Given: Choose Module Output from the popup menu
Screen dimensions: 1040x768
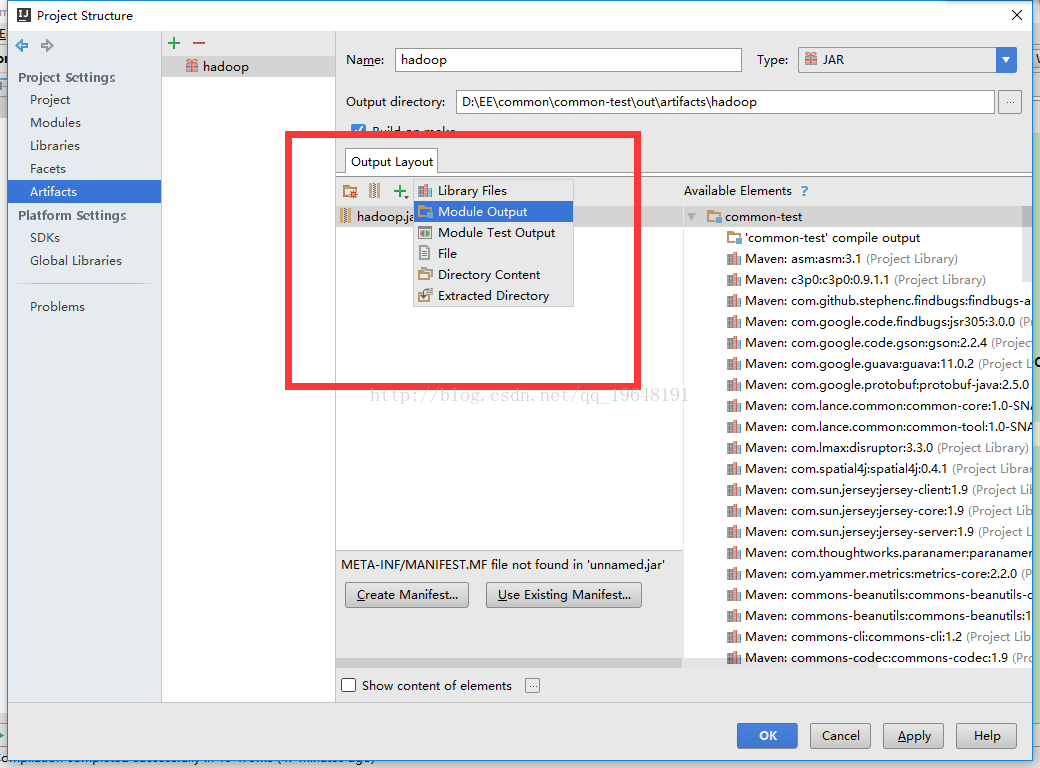Looking at the screenshot, I should tap(493, 212).
